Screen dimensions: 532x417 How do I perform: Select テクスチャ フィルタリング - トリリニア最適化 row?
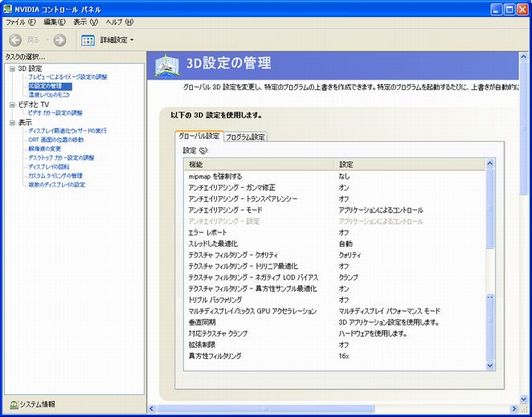coord(335,266)
